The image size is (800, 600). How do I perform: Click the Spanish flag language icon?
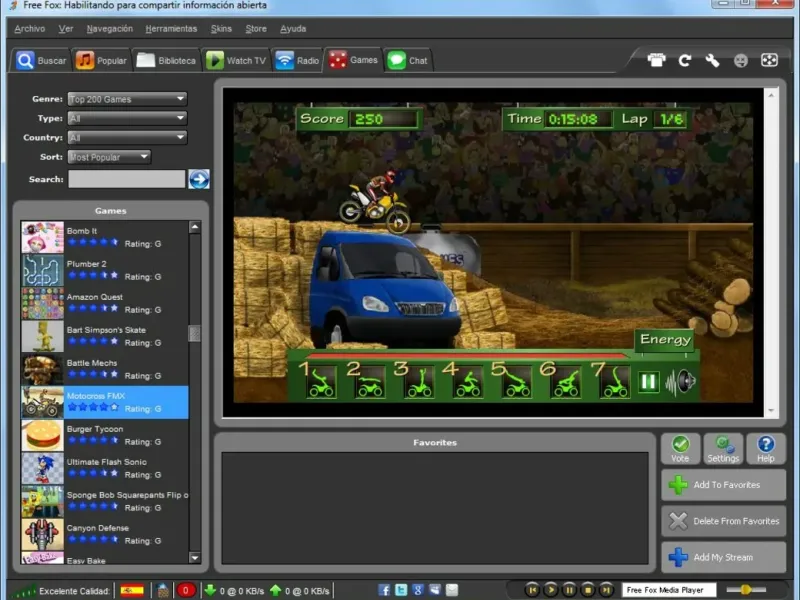132,590
